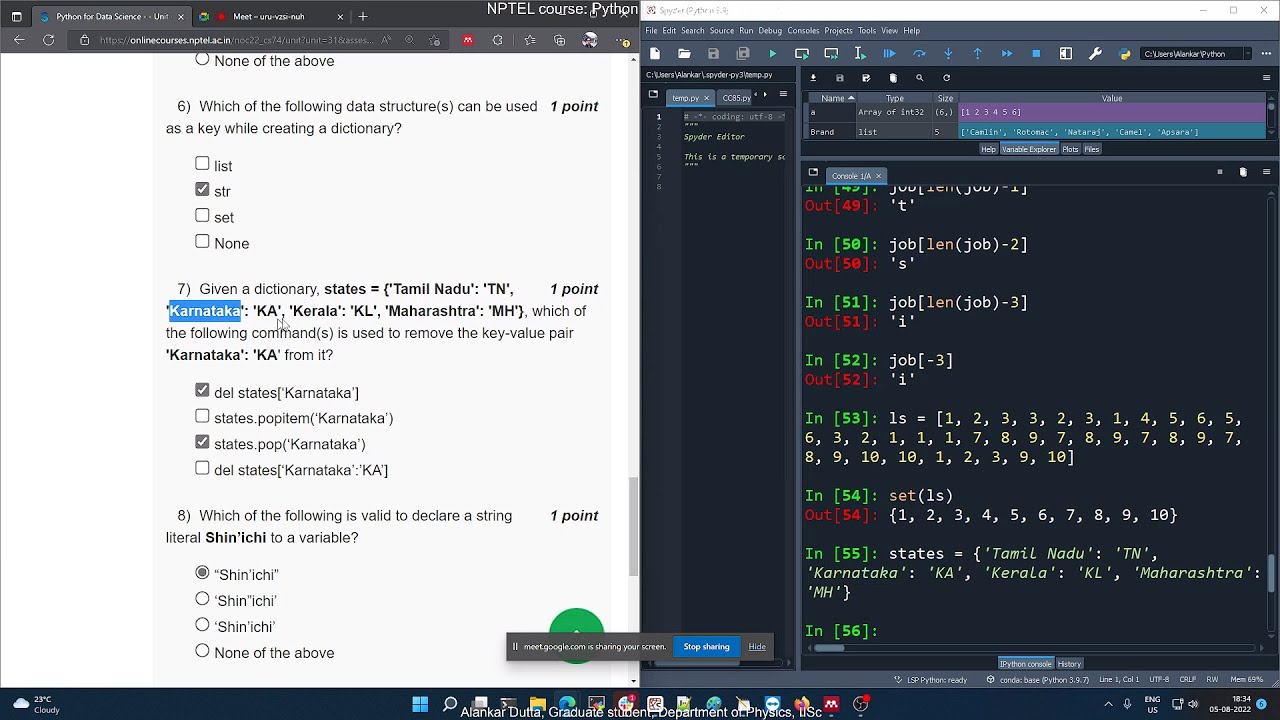
Task: Run cell and advance icon
Action: [831, 54]
